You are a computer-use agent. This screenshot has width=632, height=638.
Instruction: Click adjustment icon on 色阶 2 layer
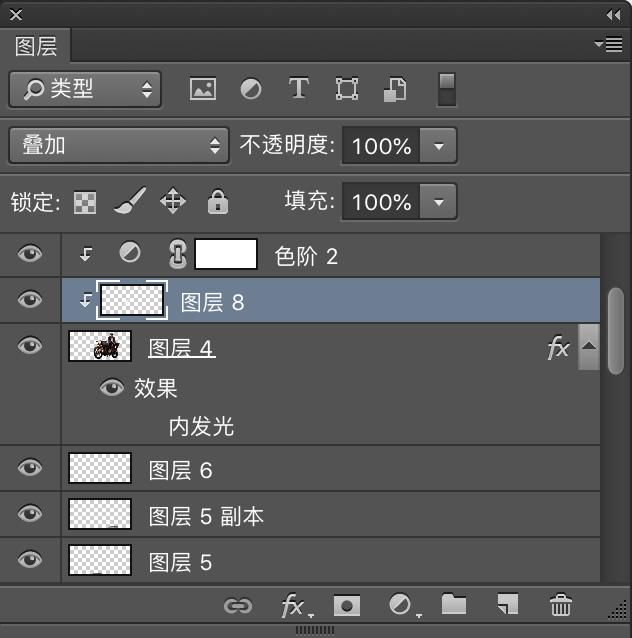[x=130, y=253]
